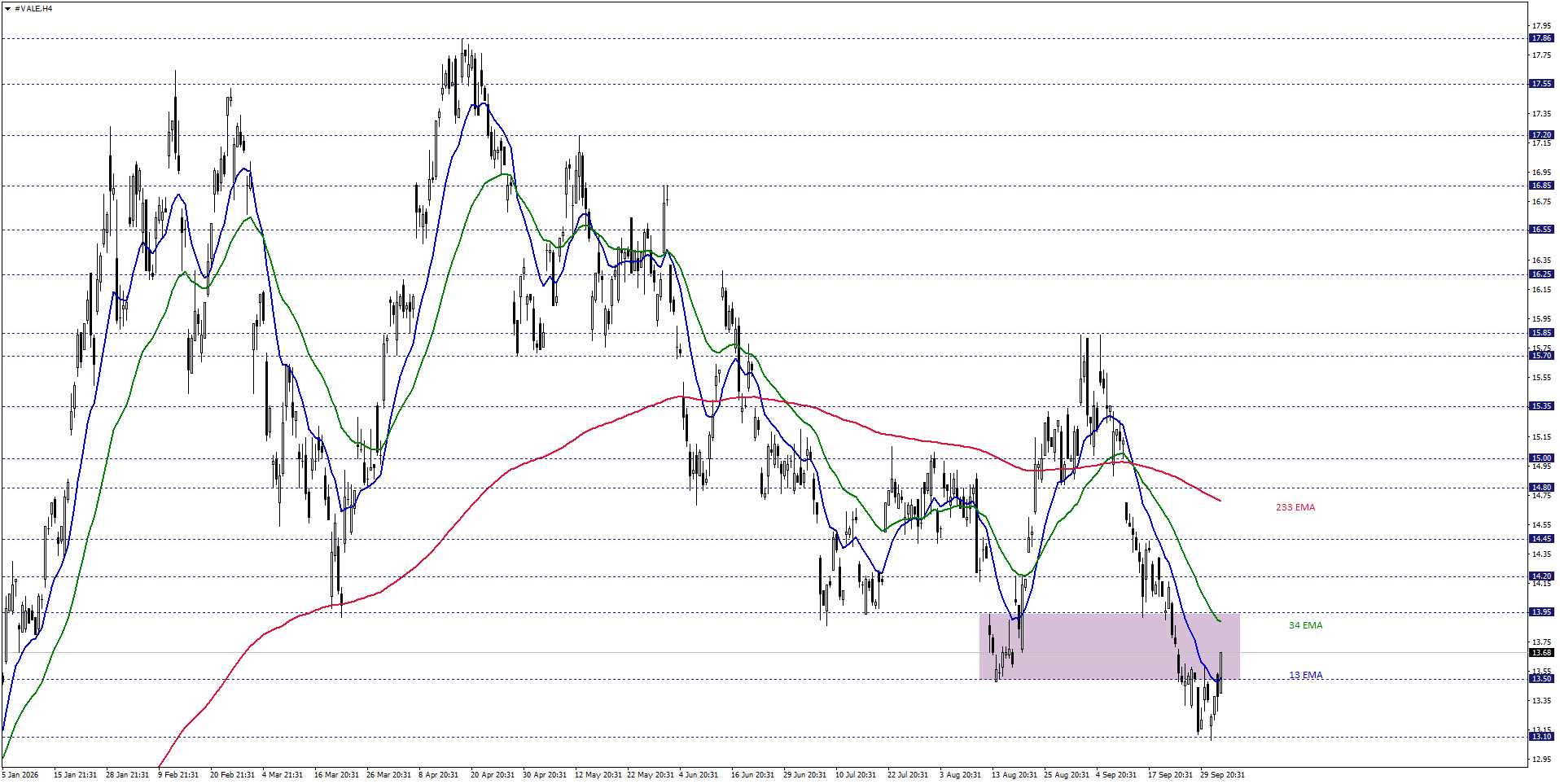1560x784 pixels.
Task: Click the 16.55 price level tag
Action: (1541, 230)
